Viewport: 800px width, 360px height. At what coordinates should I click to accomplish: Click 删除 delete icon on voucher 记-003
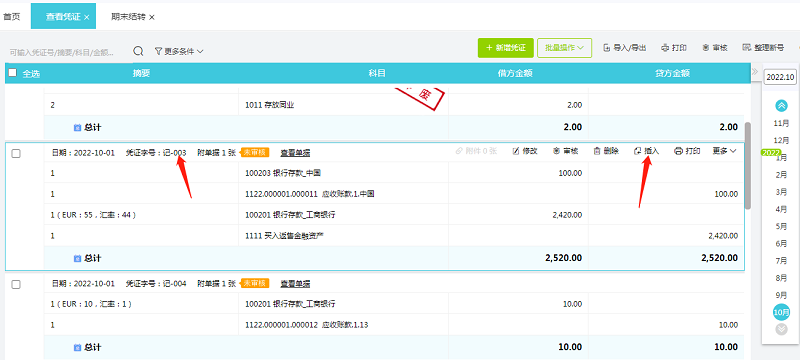coord(597,151)
